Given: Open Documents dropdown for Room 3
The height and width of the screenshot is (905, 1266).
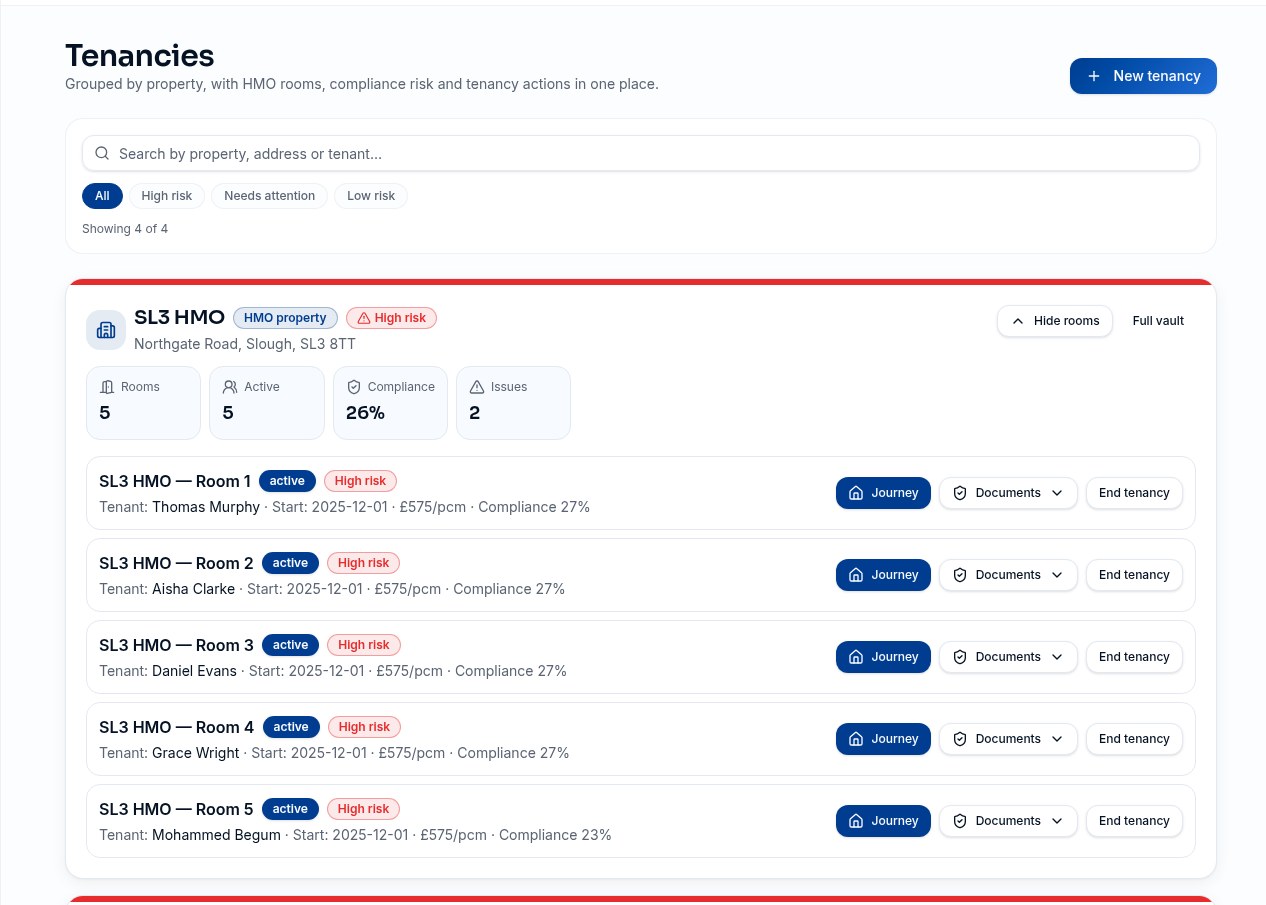Looking at the screenshot, I should point(1008,657).
